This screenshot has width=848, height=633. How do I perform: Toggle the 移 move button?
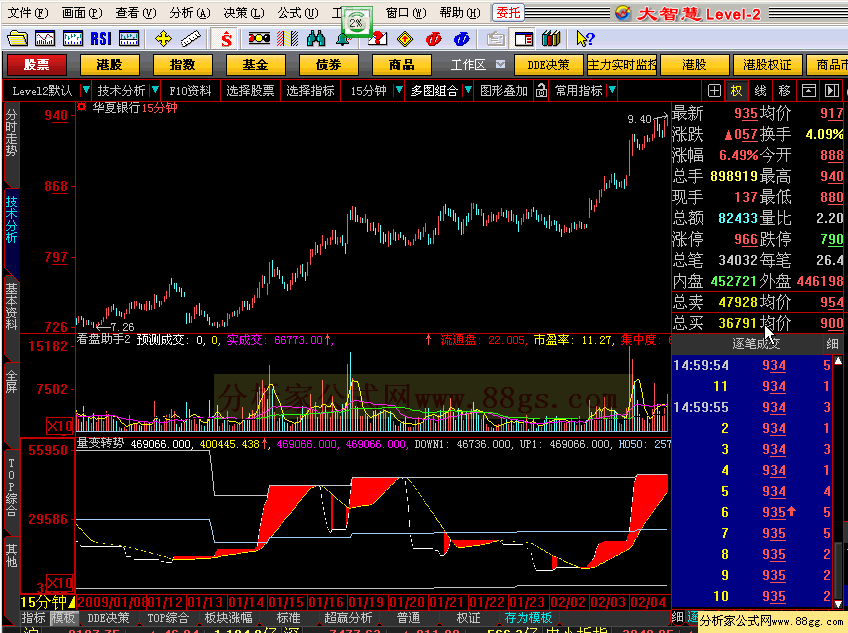(784, 90)
